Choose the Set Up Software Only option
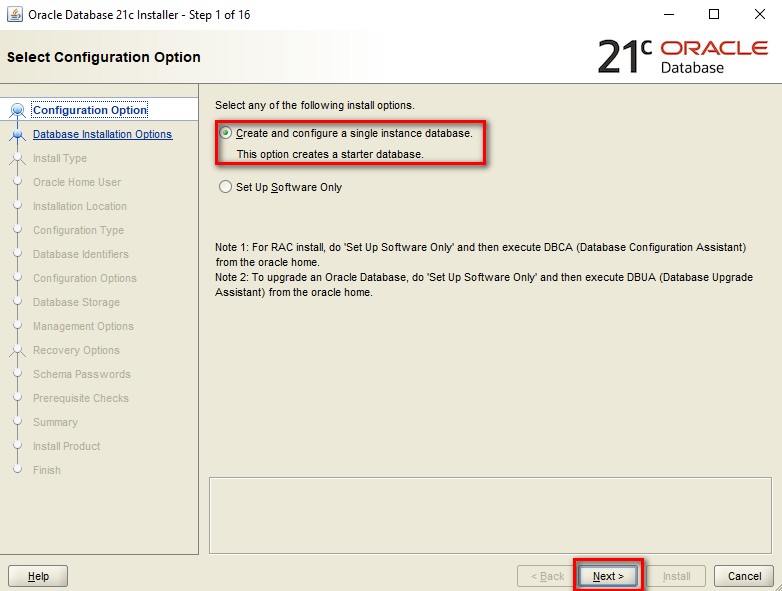This screenshot has height=591, width=782. [225, 187]
